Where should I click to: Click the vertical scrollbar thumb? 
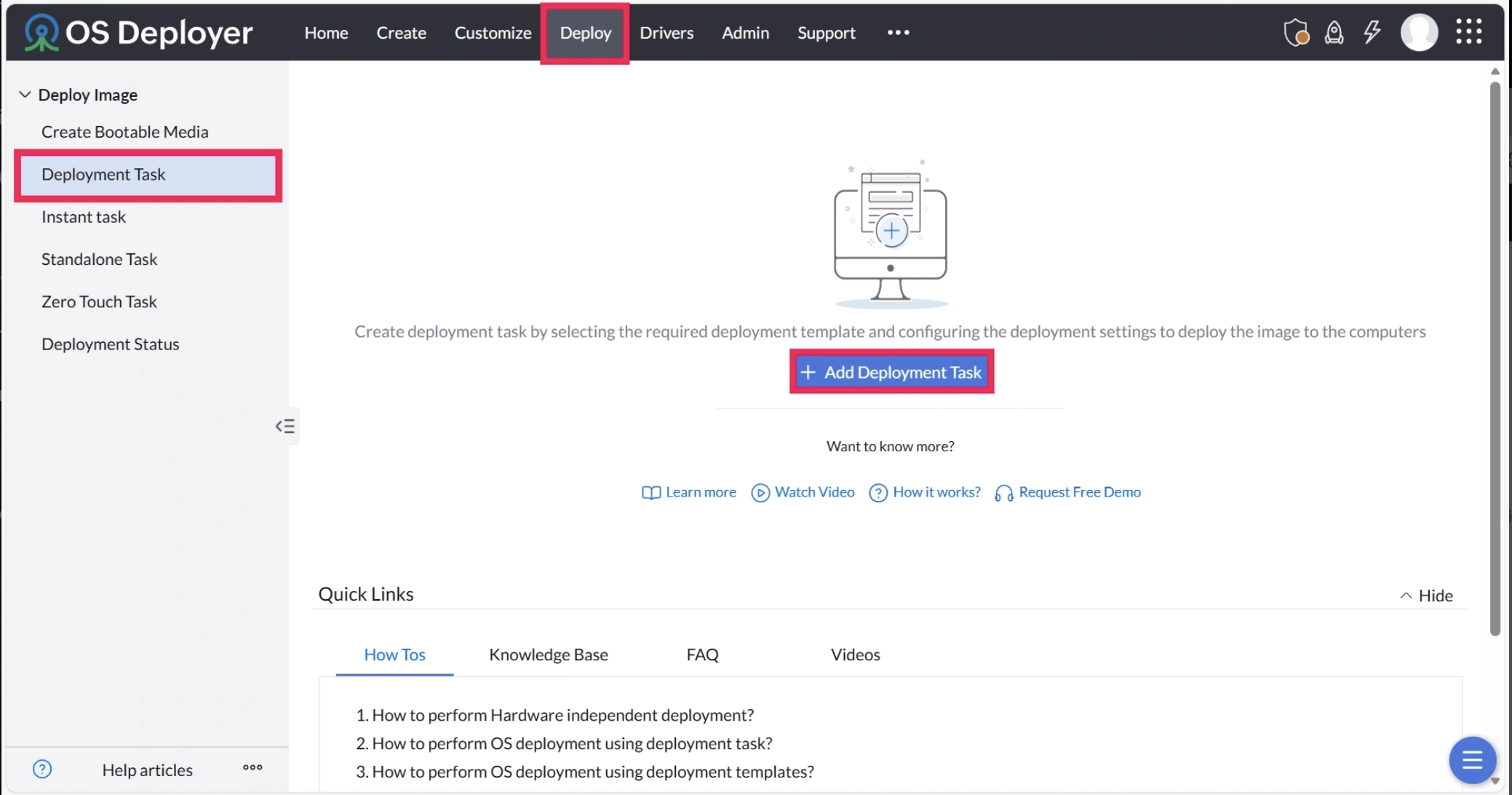tap(1495, 358)
